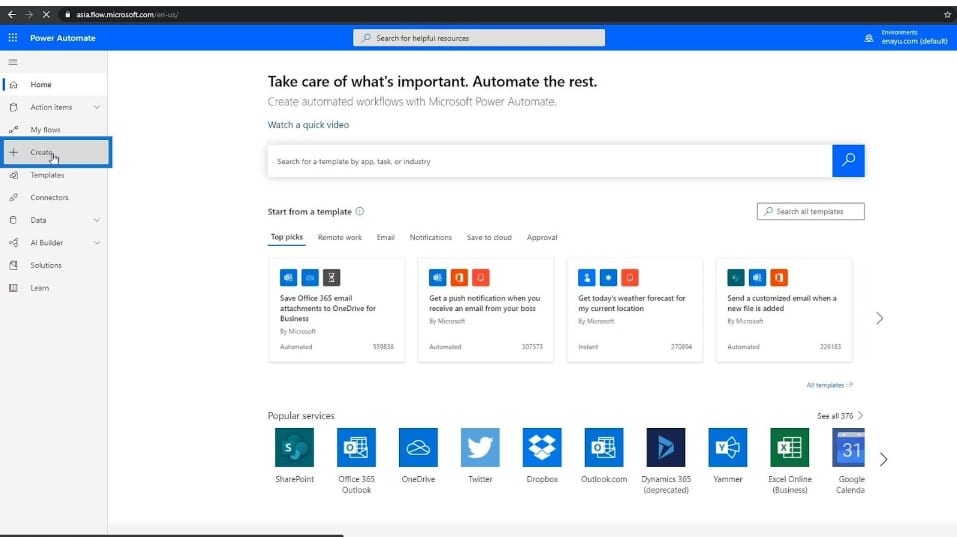Open the Twitter service icon
957x537 pixels.
click(x=480, y=447)
